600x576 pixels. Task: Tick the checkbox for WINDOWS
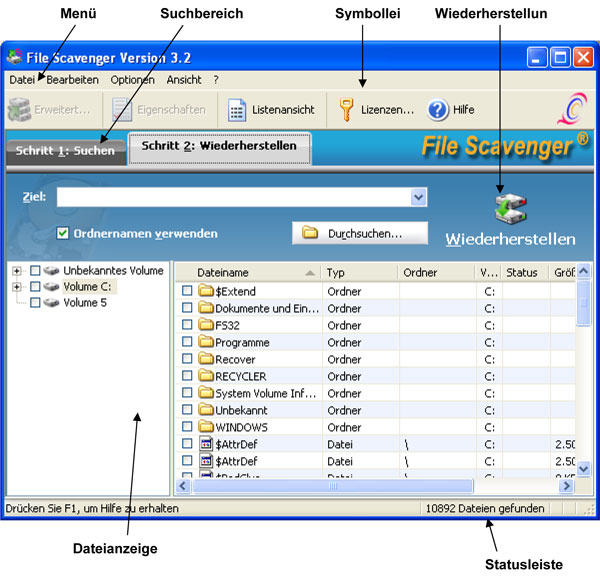(187, 427)
